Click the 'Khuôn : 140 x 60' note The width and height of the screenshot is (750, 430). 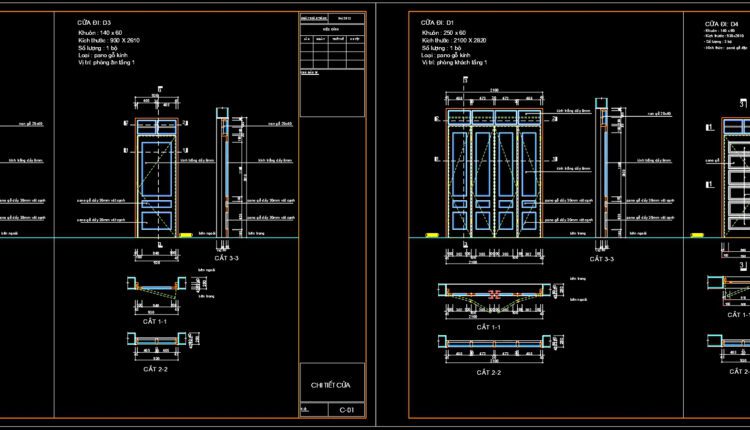(x=100, y=33)
